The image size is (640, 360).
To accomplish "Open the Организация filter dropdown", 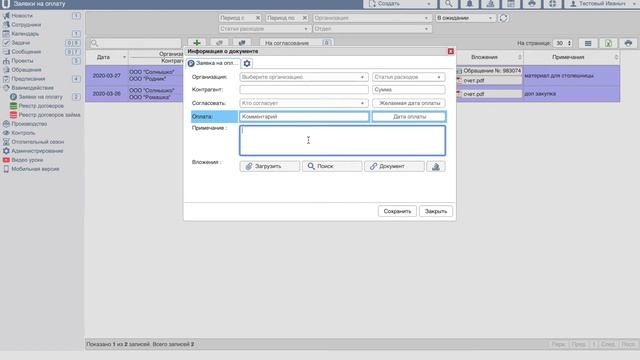I will [371, 18].
